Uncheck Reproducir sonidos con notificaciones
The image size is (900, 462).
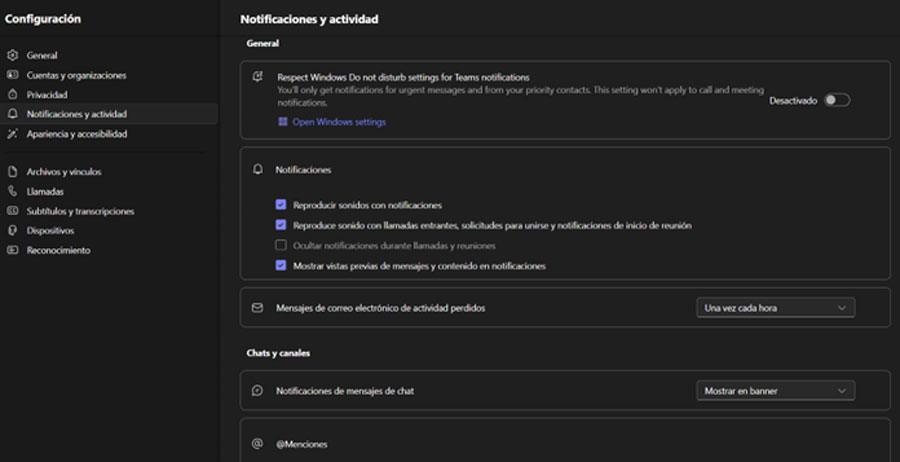tap(281, 205)
